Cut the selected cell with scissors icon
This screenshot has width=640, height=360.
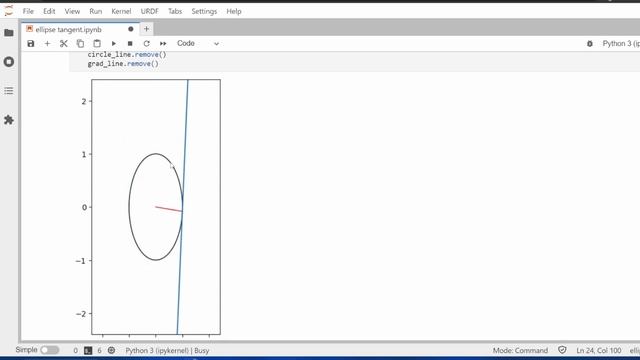click(x=64, y=43)
